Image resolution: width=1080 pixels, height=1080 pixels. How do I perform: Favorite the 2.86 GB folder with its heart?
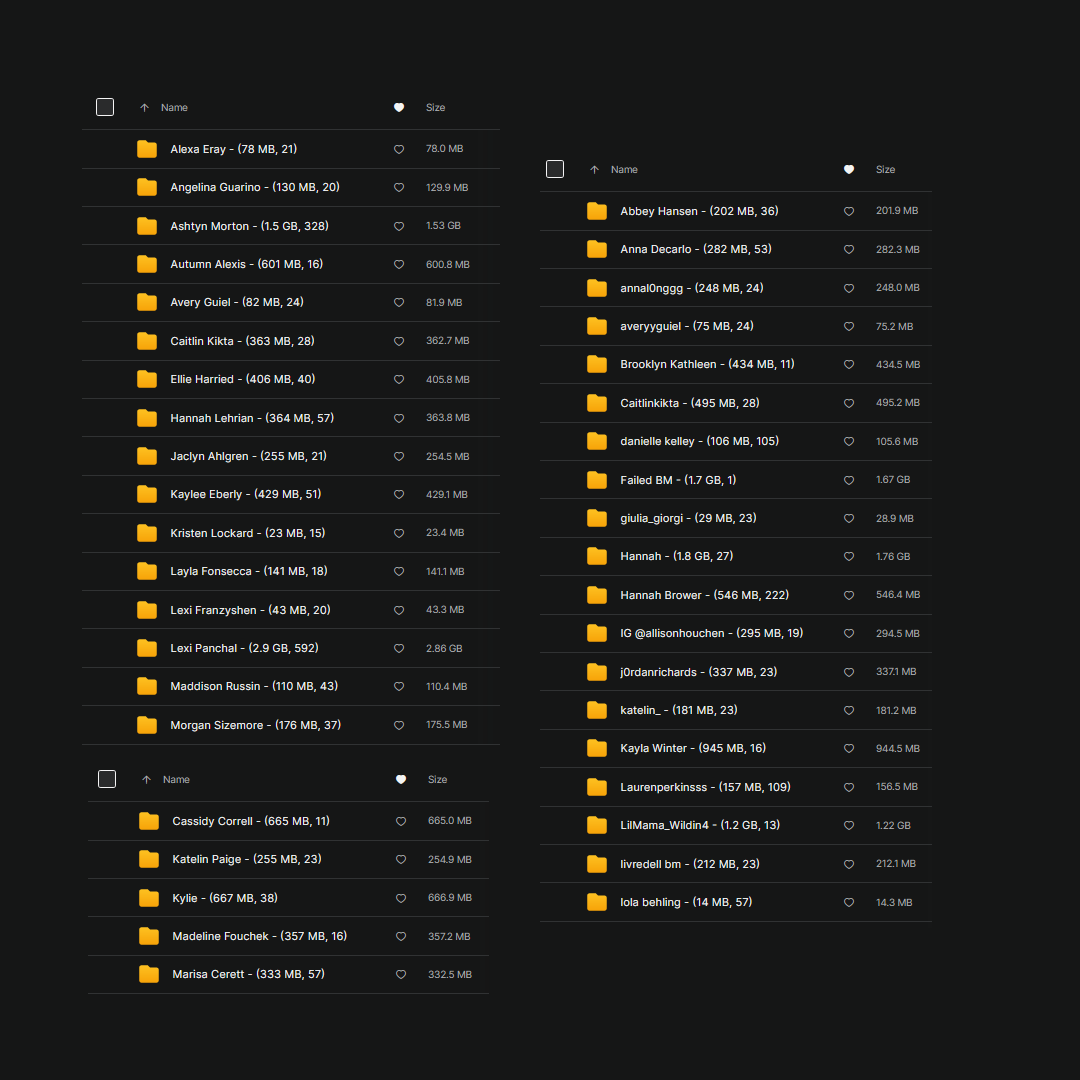click(x=399, y=649)
